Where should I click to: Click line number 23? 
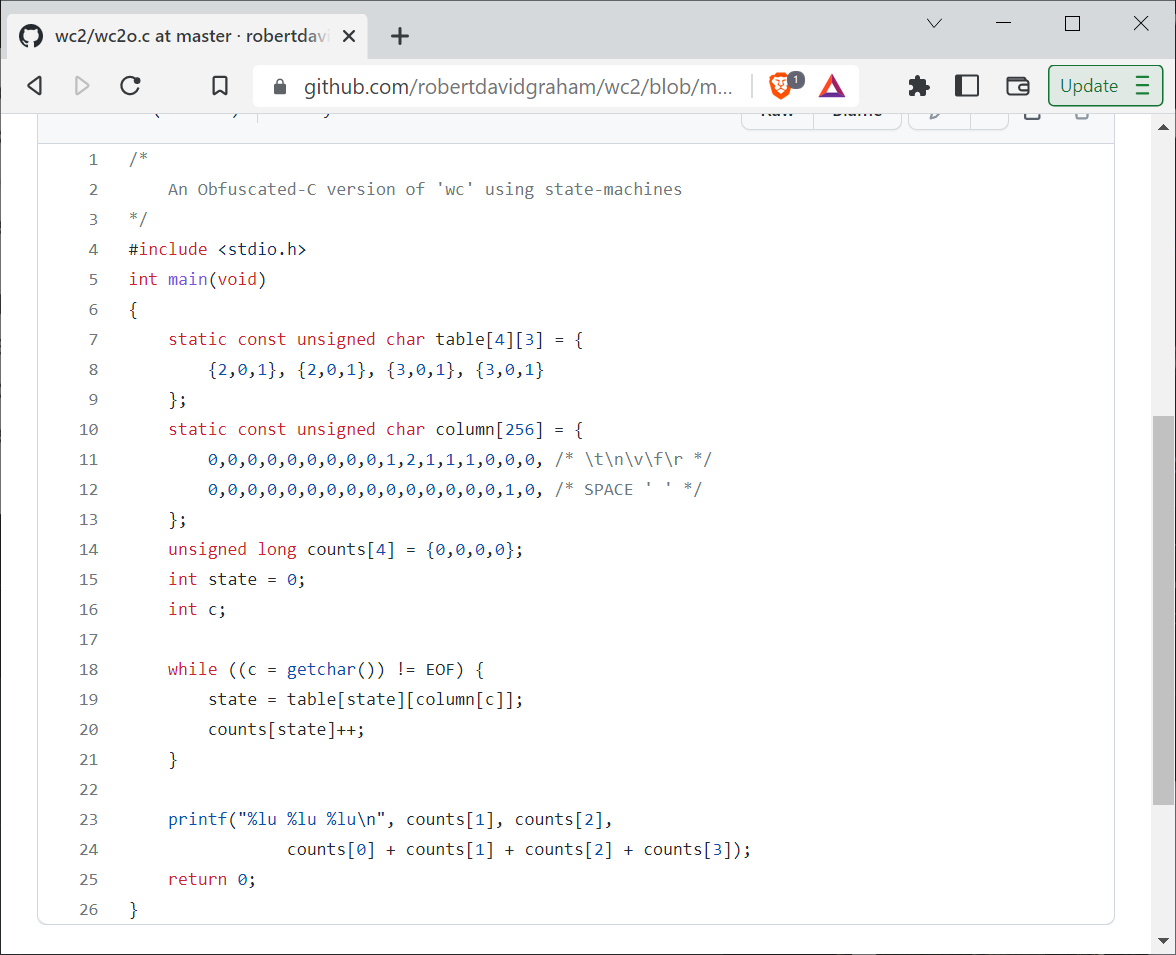point(88,819)
